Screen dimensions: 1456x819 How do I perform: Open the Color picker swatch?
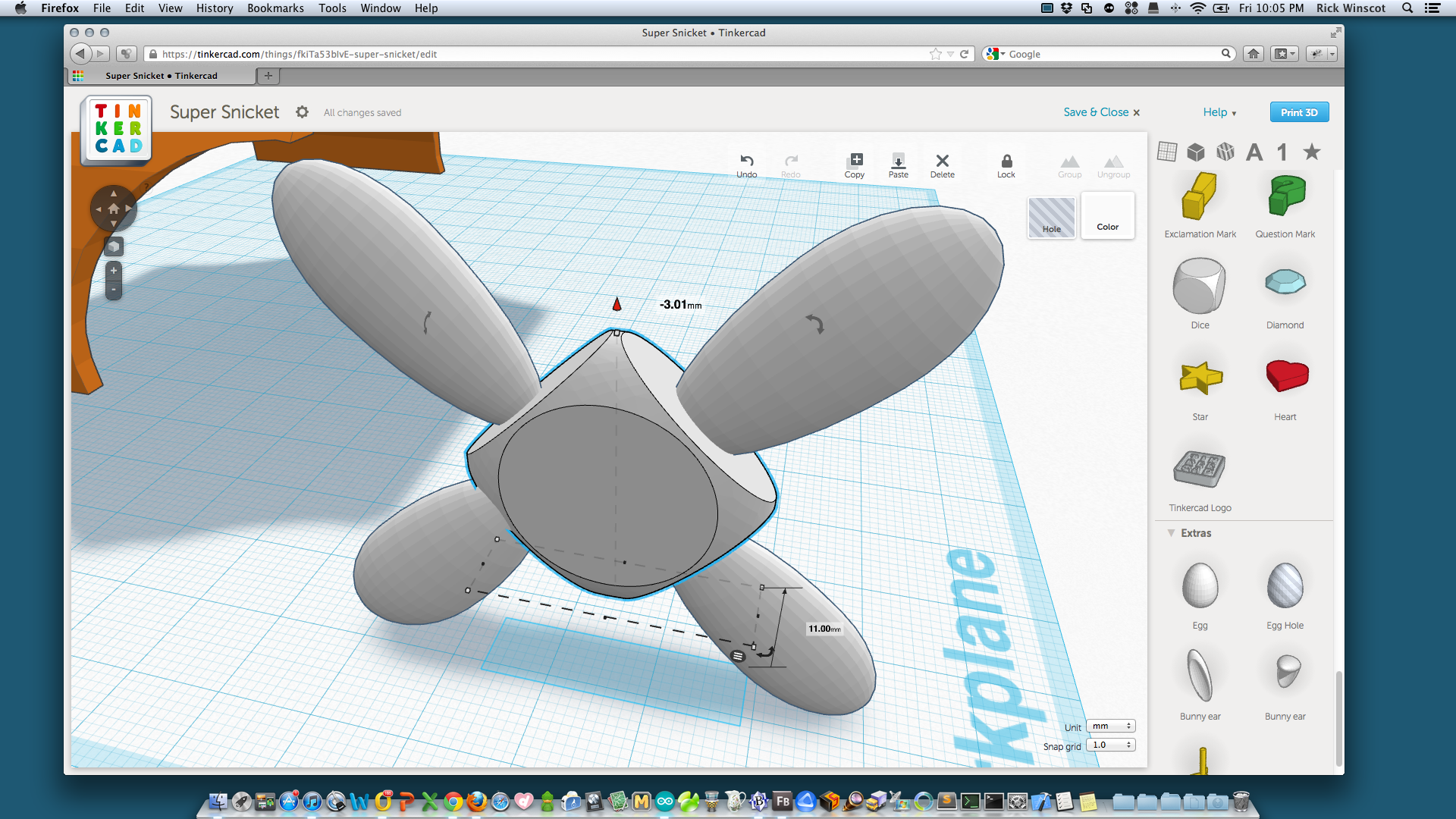[1107, 215]
